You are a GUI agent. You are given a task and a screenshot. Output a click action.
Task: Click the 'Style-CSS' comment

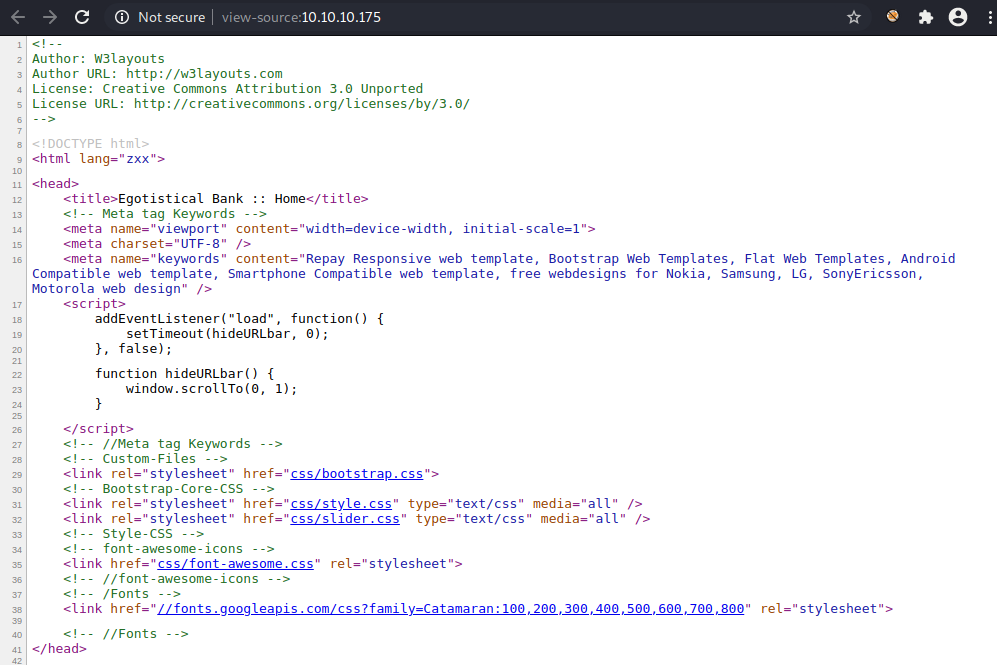134,534
